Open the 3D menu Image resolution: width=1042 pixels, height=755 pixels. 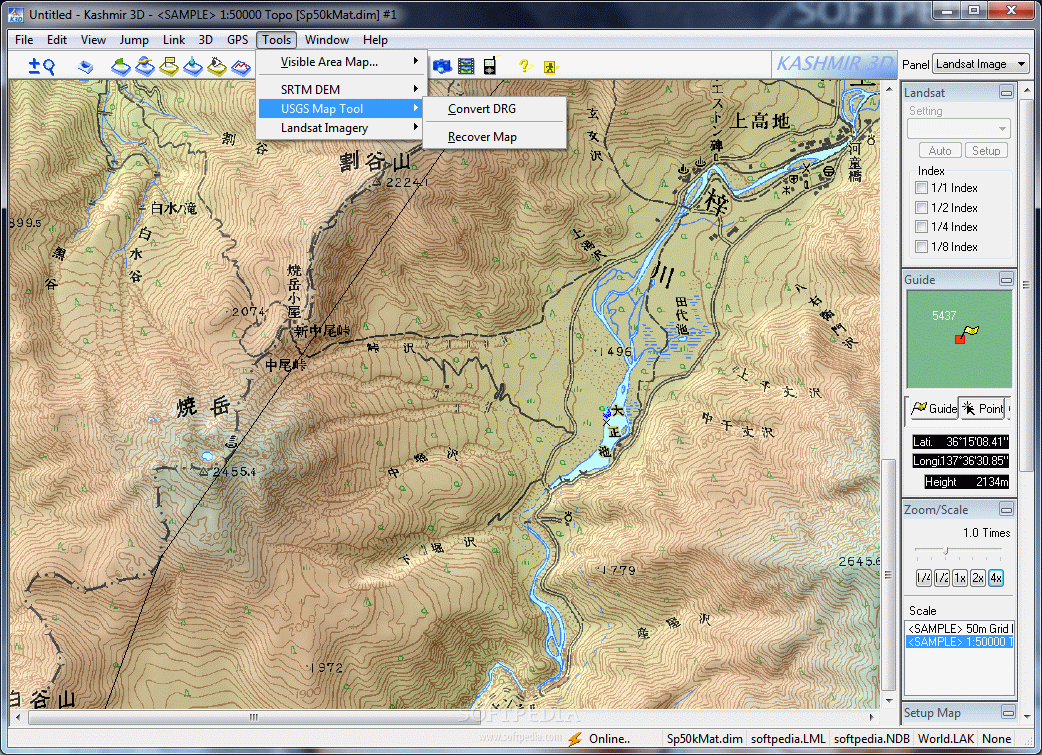pos(206,40)
